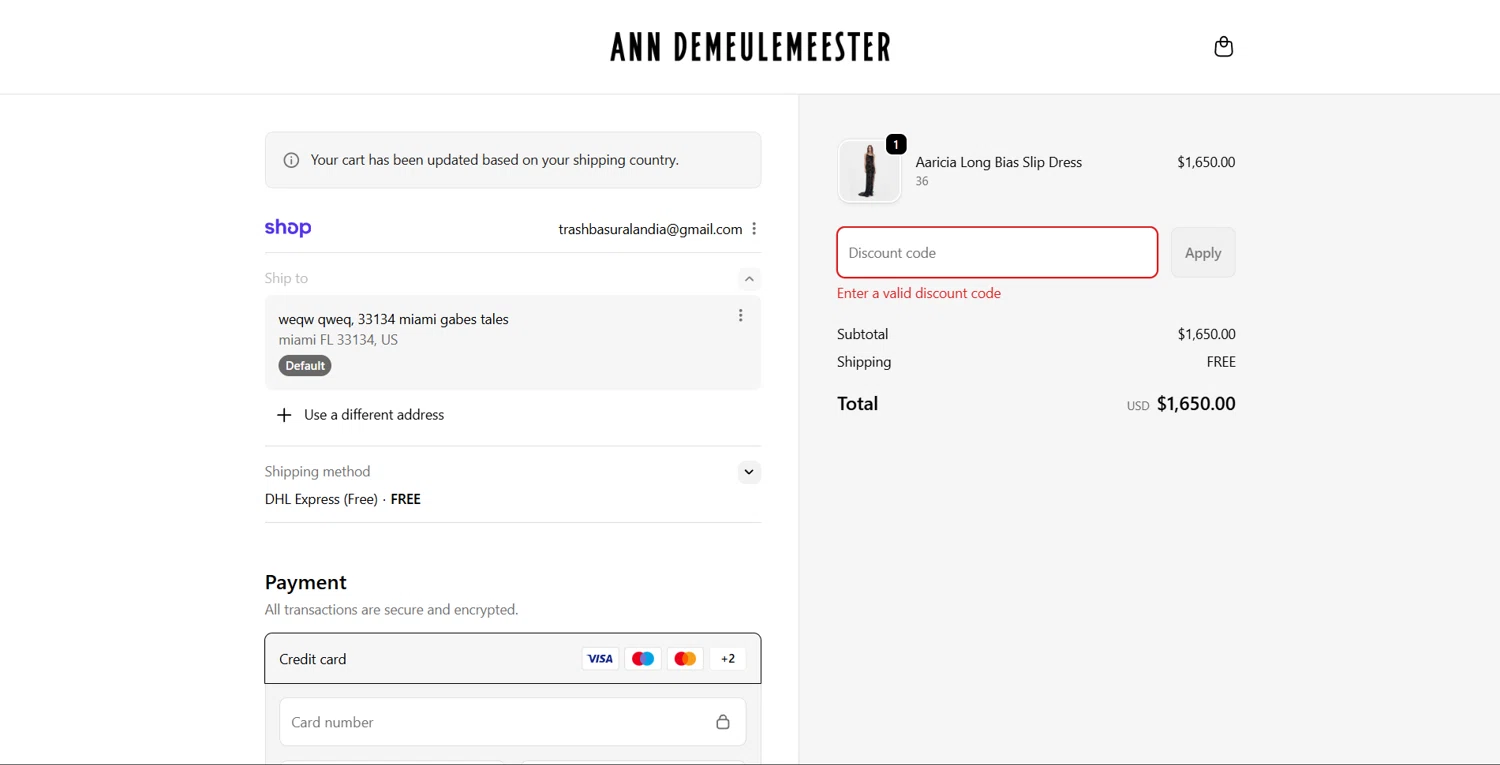Click the info icon in cart notice
1500x765 pixels.
tap(291, 160)
